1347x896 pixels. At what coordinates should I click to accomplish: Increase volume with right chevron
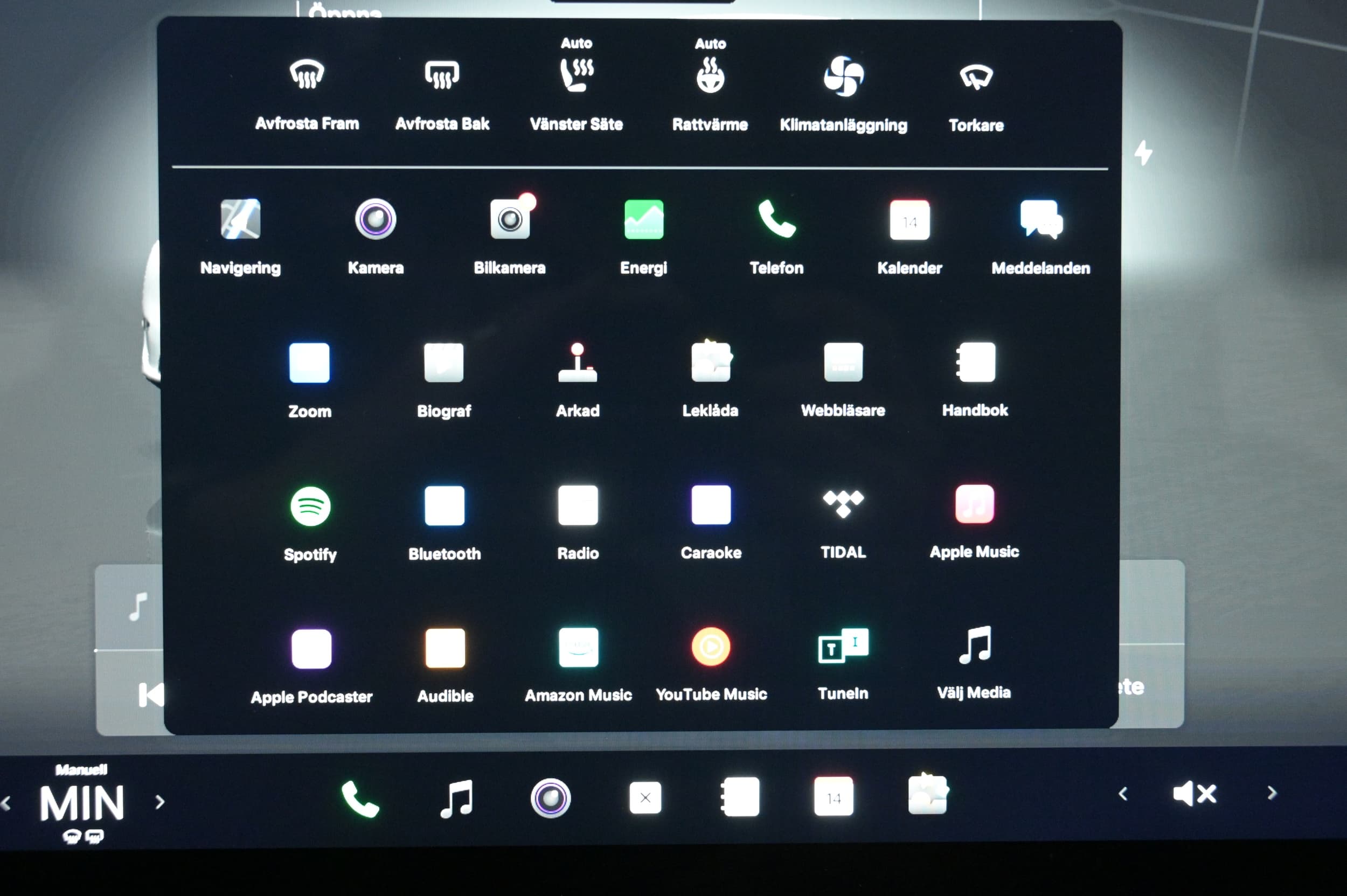tap(1272, 793)
